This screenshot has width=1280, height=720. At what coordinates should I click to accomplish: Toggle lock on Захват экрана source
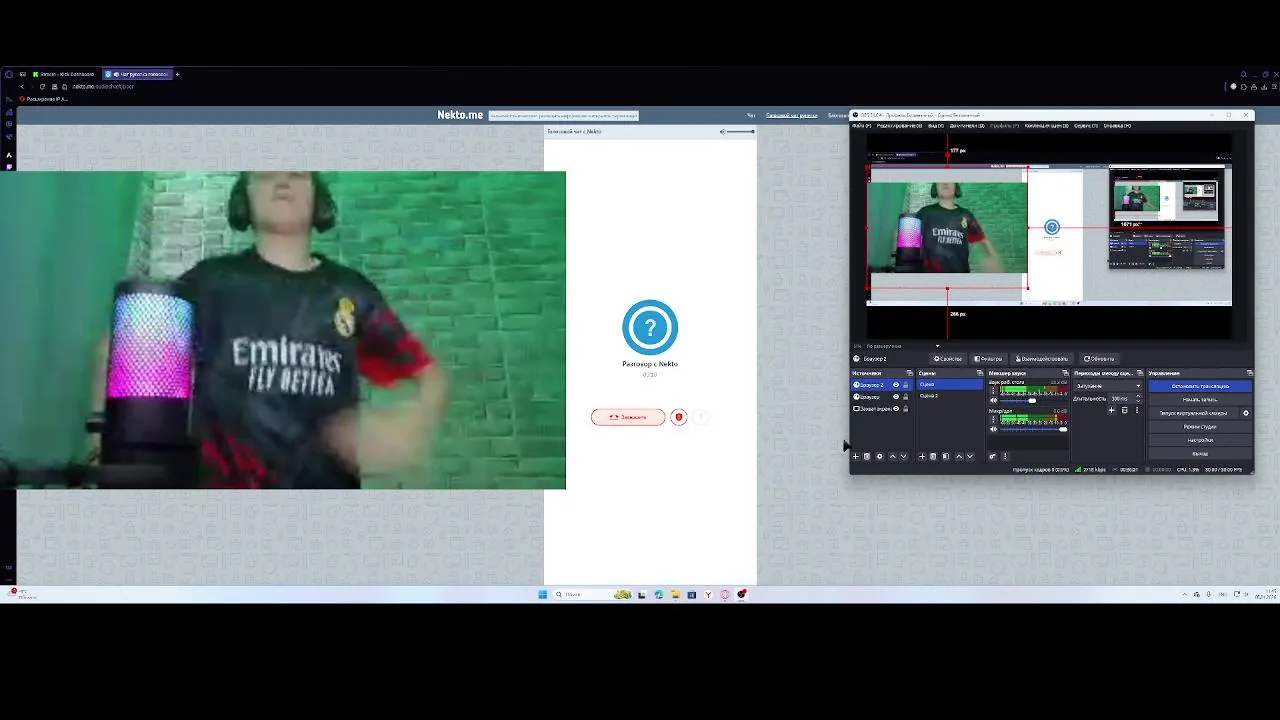(906, 409)
